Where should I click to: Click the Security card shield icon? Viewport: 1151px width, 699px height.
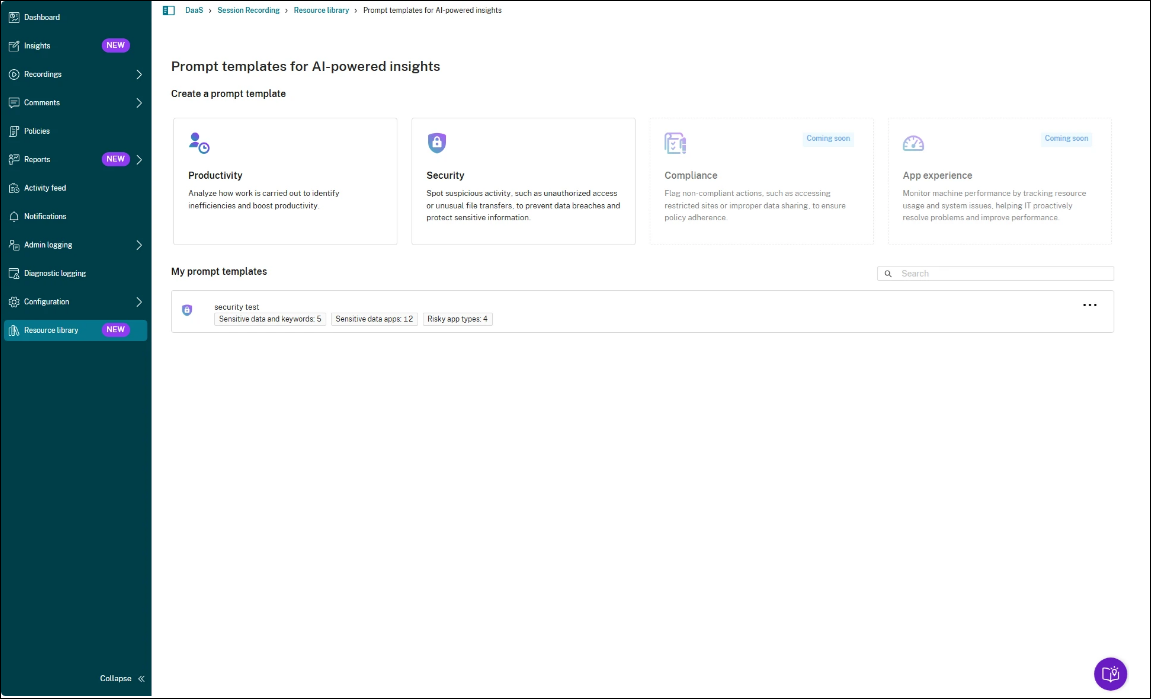(437, 142)
